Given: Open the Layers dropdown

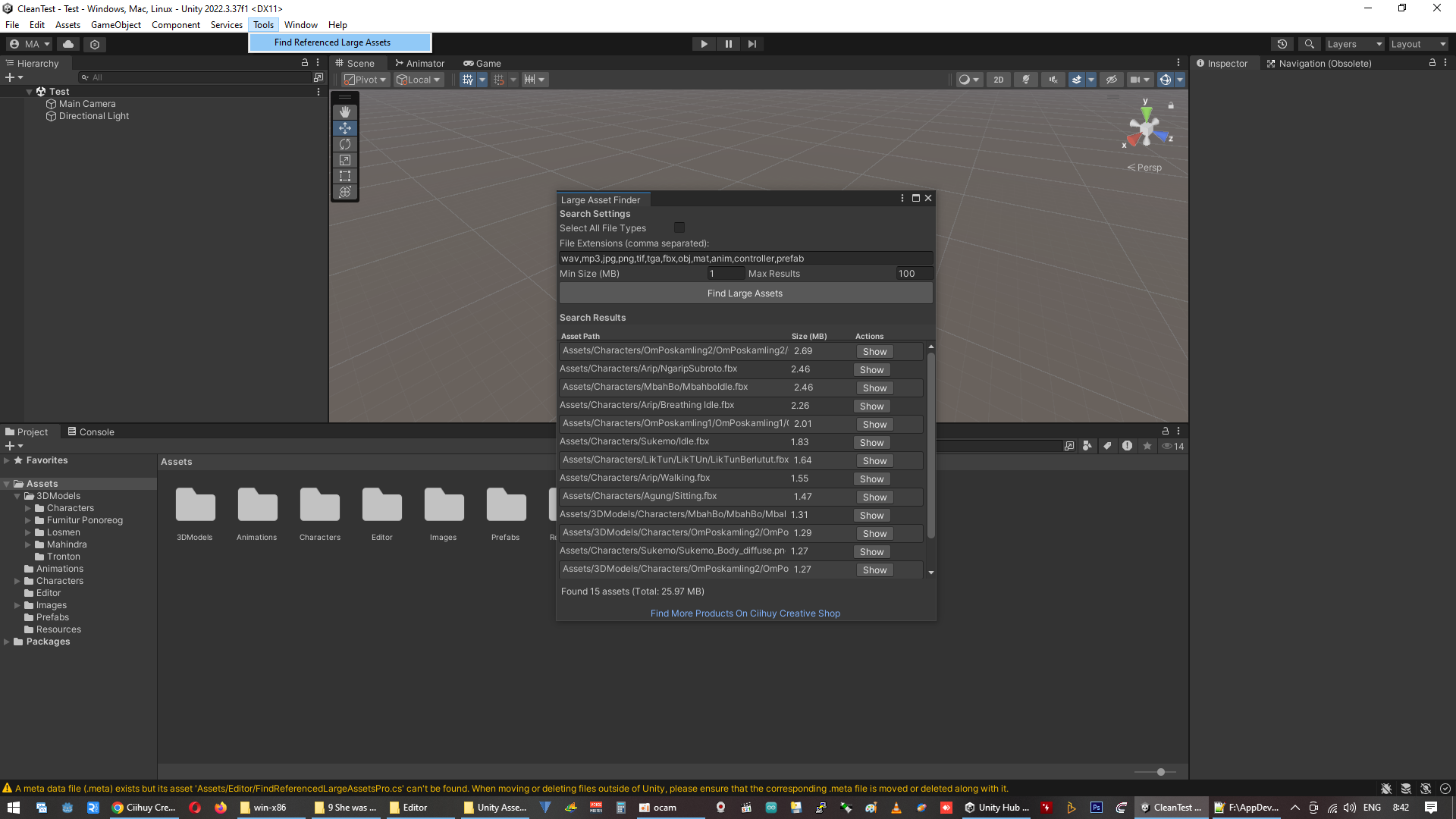Looking at the screenshot, I should (x=1354, y=44).
